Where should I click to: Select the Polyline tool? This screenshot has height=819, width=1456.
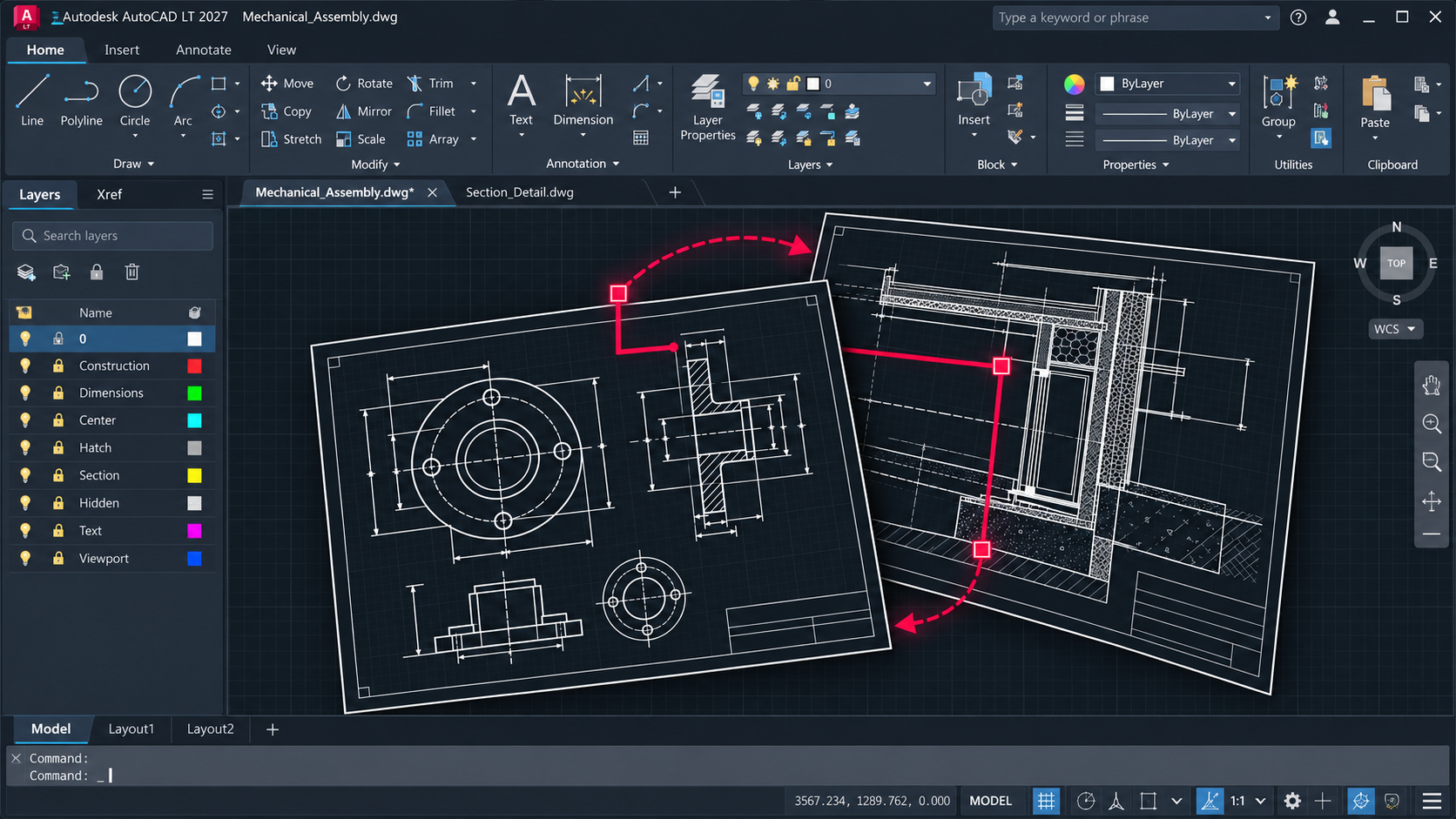pyautogui.click(x=81, y=101)
